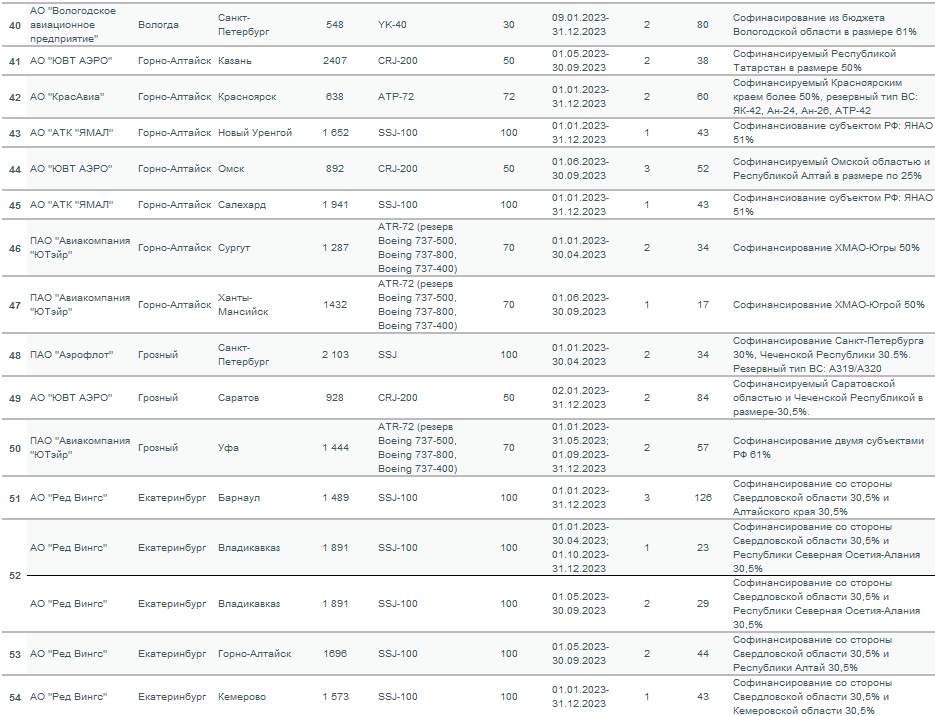Select distance value '1 489'
The height and width of the screenshot is (716, 935).
[x=335, y=498]
